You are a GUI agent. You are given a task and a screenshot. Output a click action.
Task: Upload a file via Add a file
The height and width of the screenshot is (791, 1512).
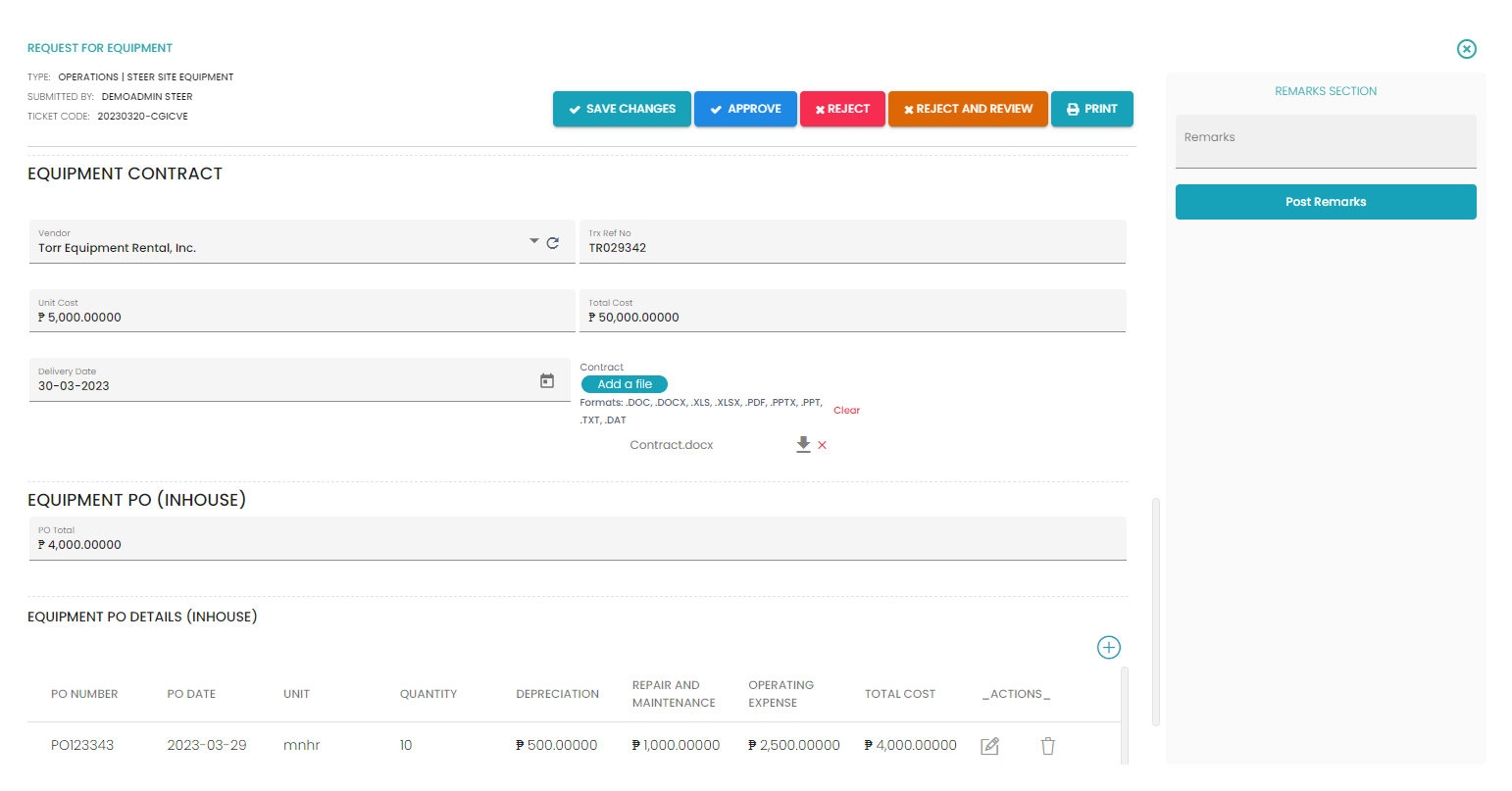(625, 383)
